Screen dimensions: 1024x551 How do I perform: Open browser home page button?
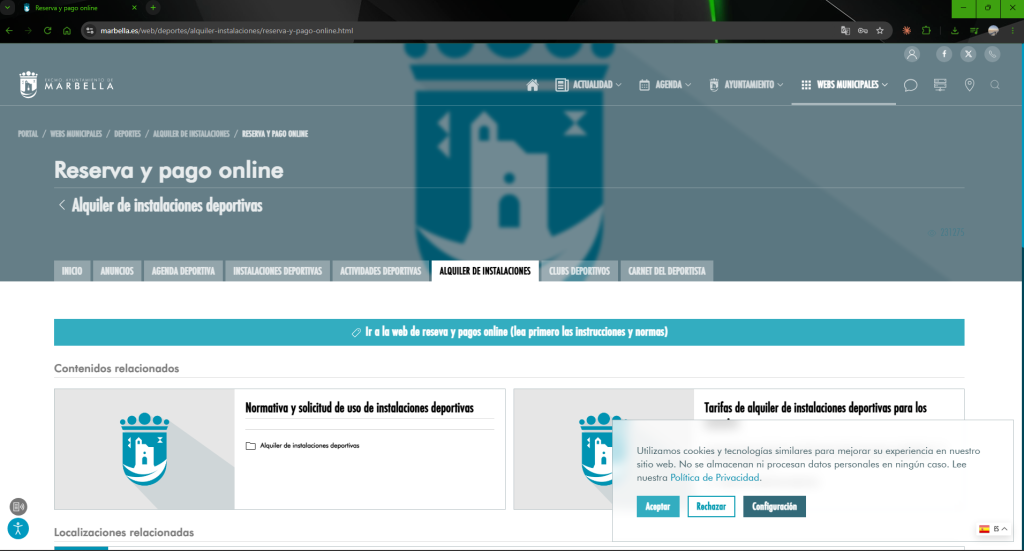(67, 31)
